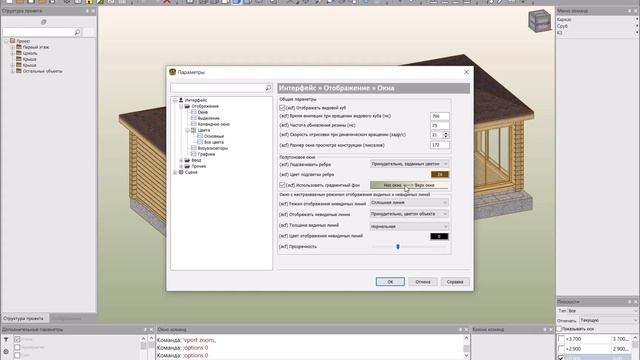This screenshot has height=360, width=640.
Task: Open the Отмечать dropdown in the right panel
Action: pyautogui.click(x=608, y=320)
